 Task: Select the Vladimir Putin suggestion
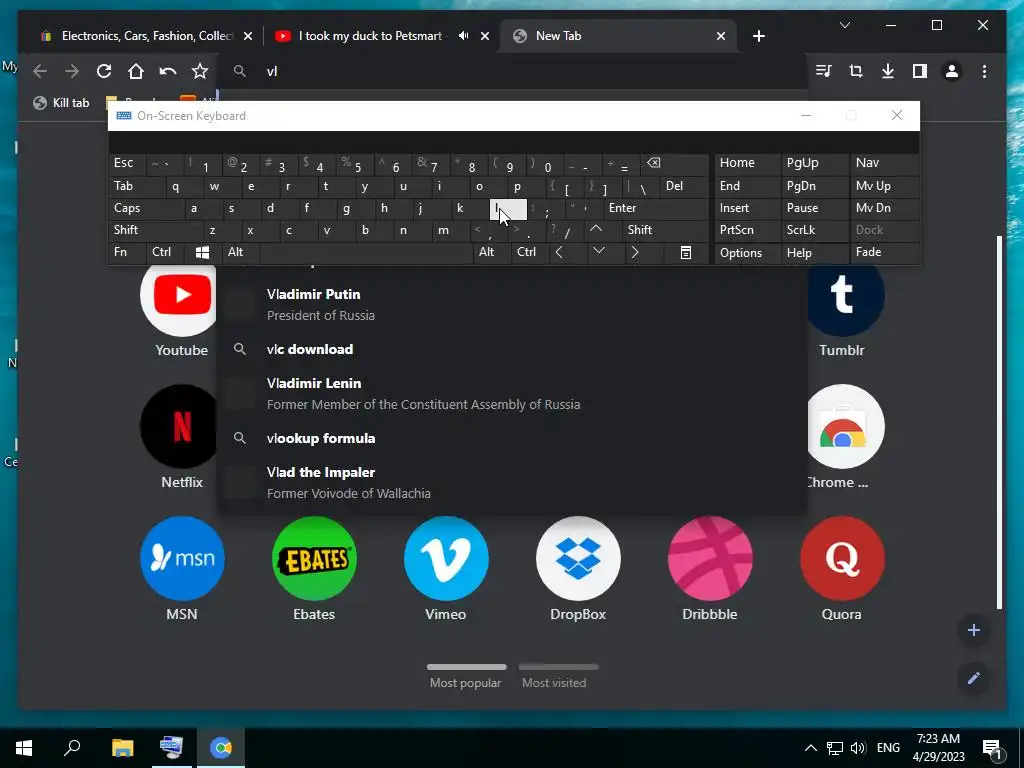pyautogui.click(x=512, y=304)
